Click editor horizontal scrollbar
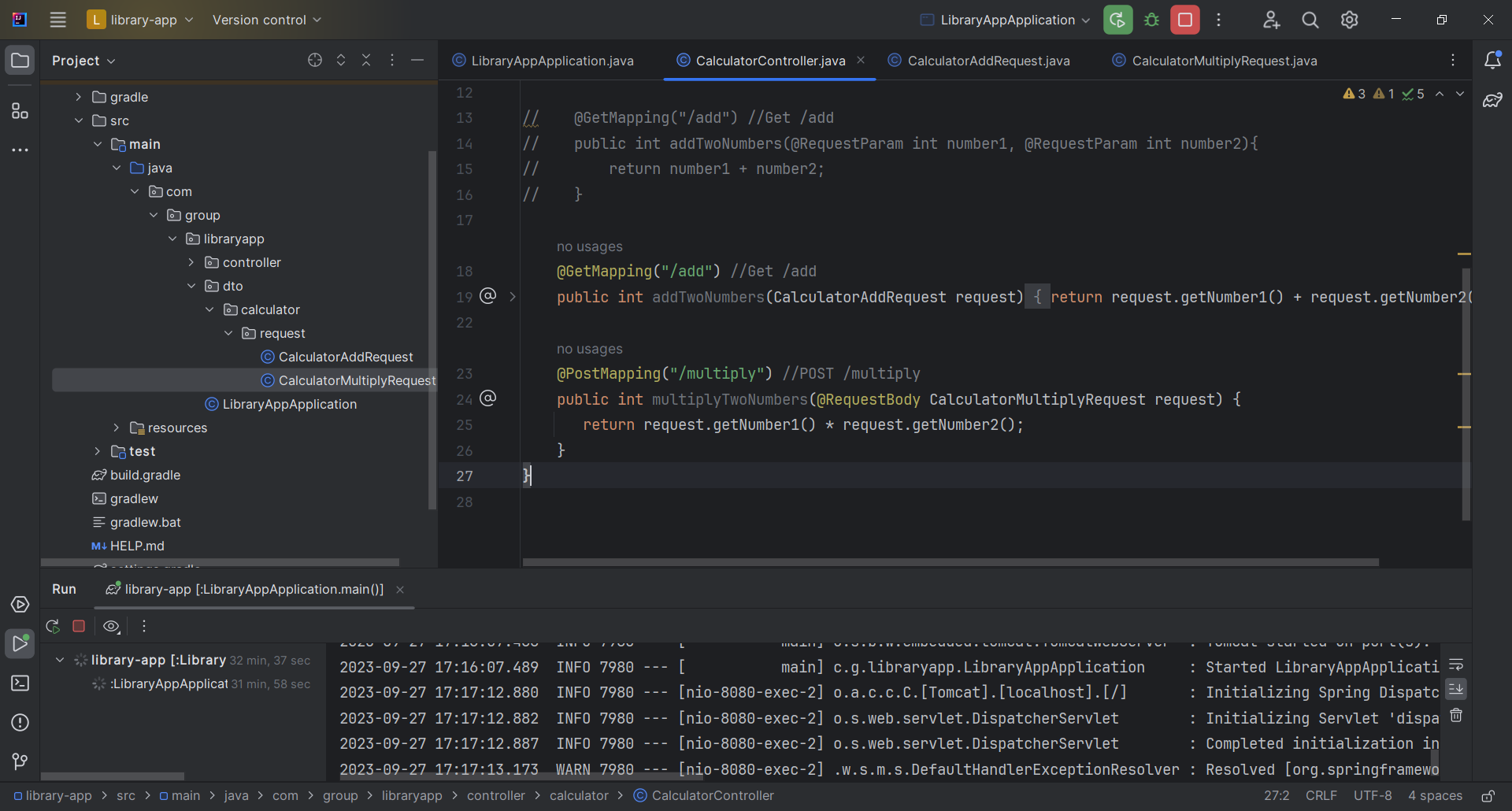Screen dimensions: 1512x811 951,562
